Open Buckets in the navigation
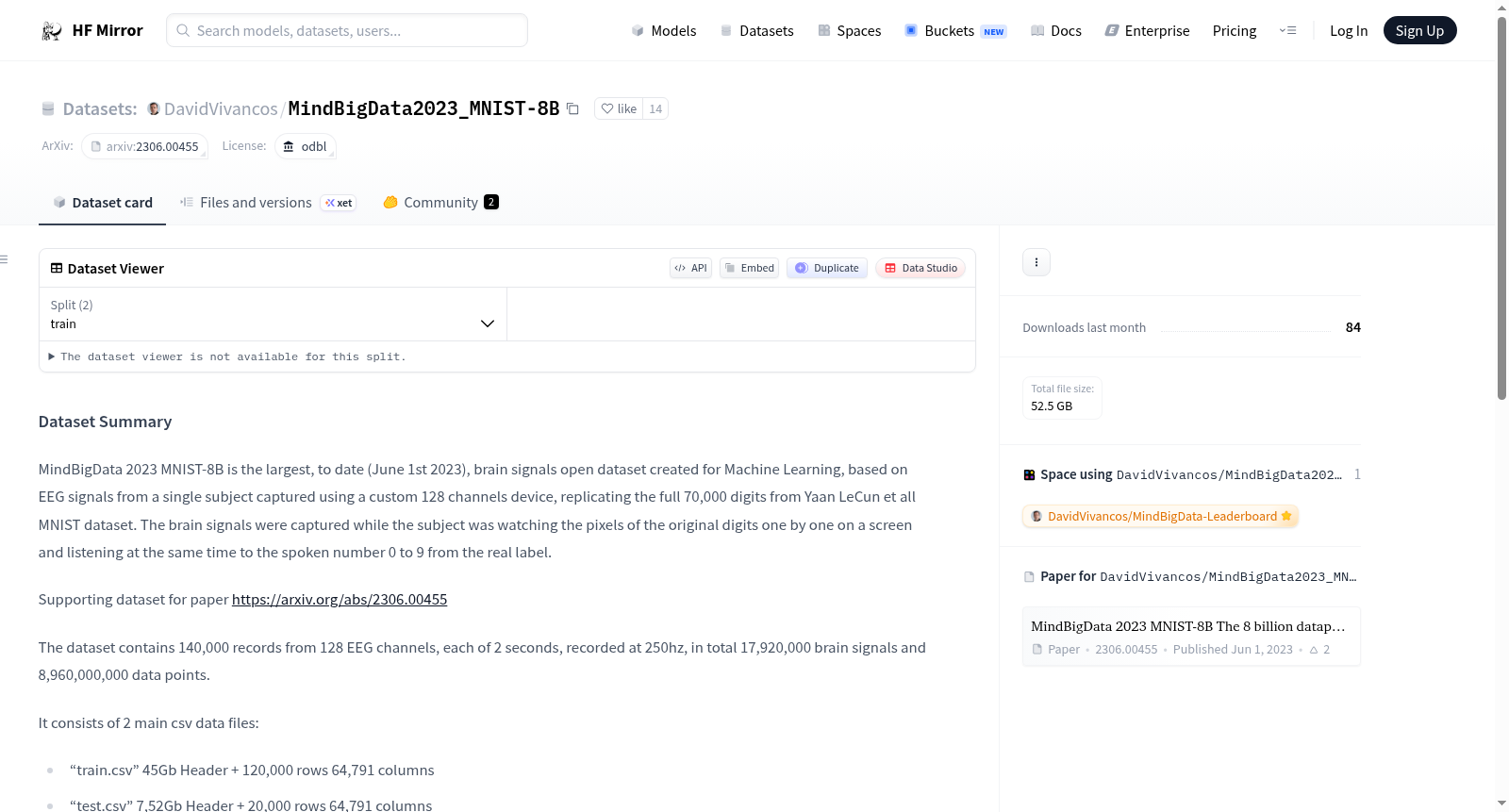 (x=955, y=31)
